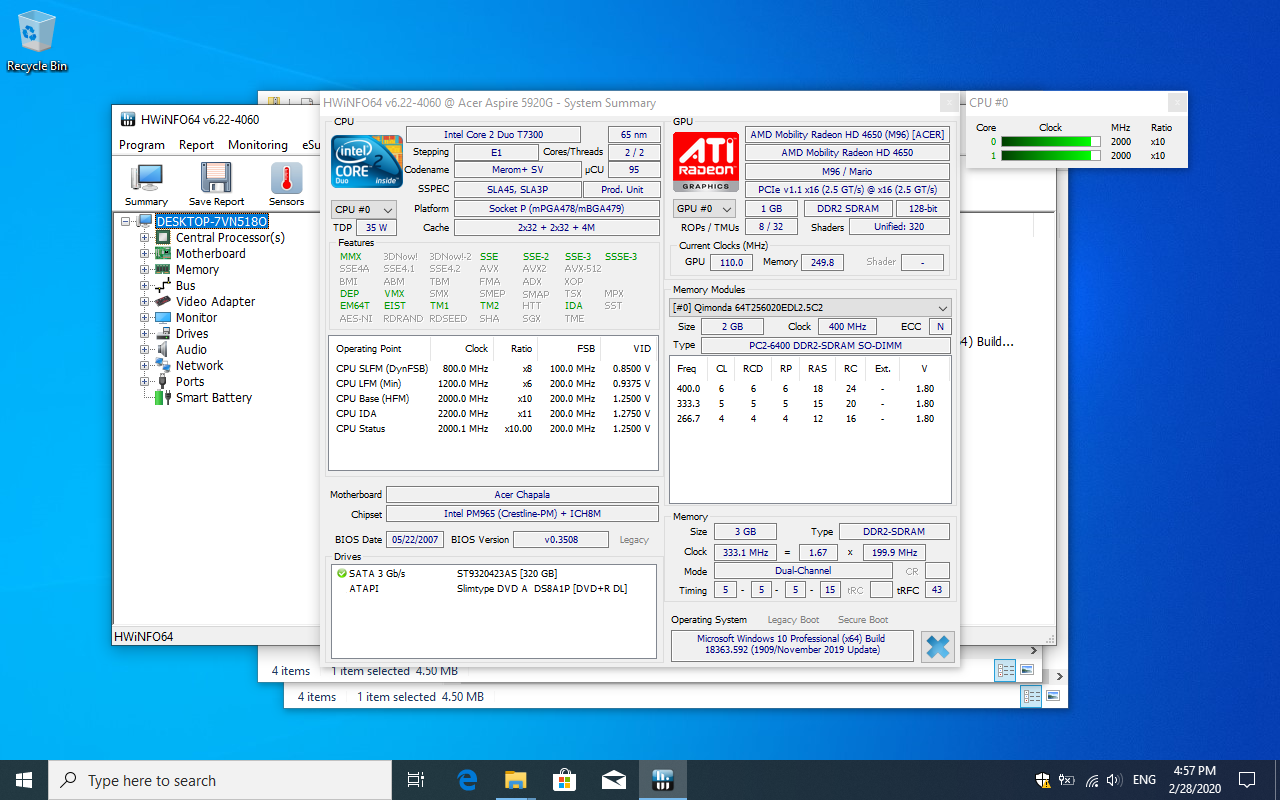Open the Recycle Bin desktop icon

(x=37, y=41)
